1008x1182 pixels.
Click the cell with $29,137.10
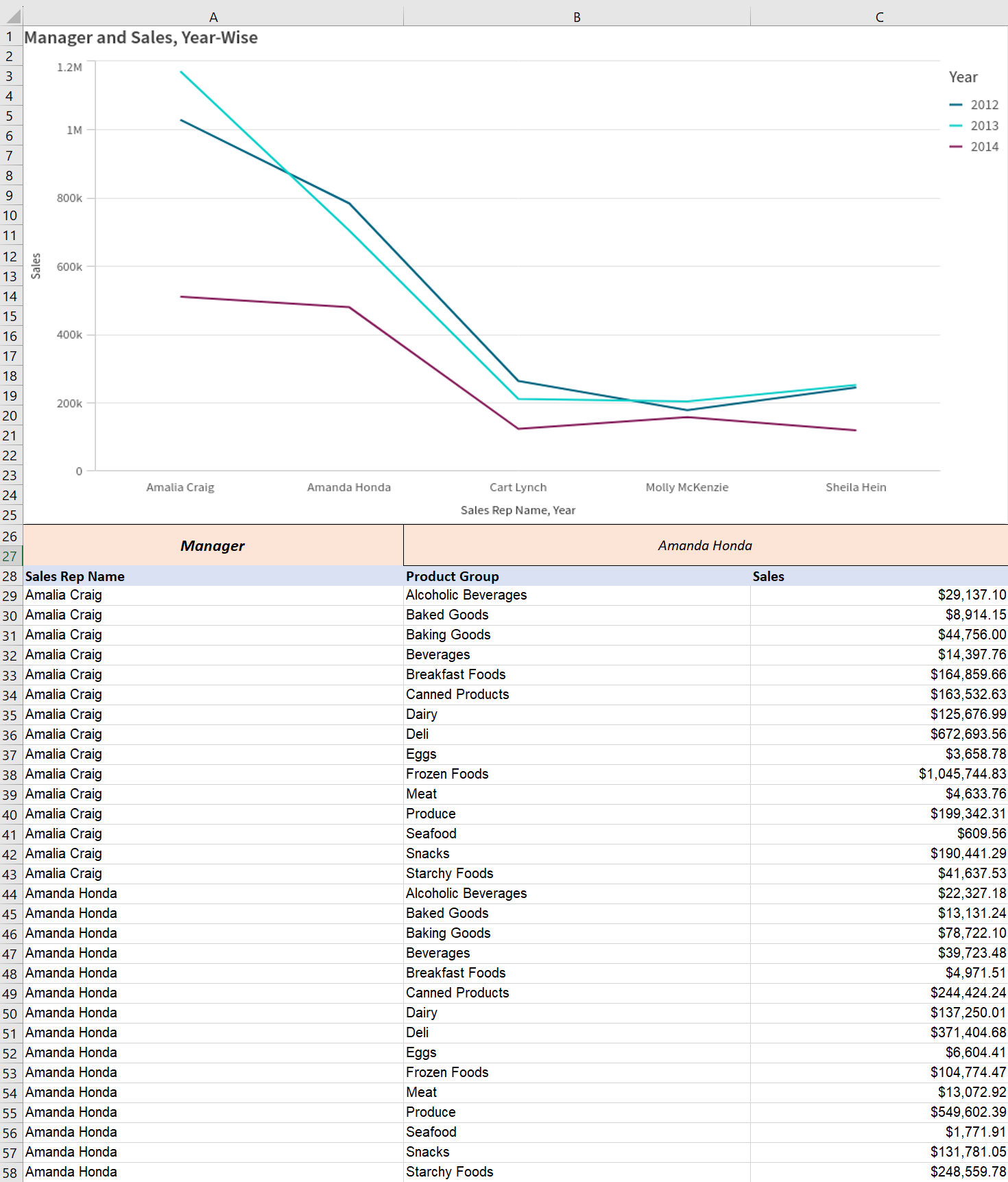879,595
